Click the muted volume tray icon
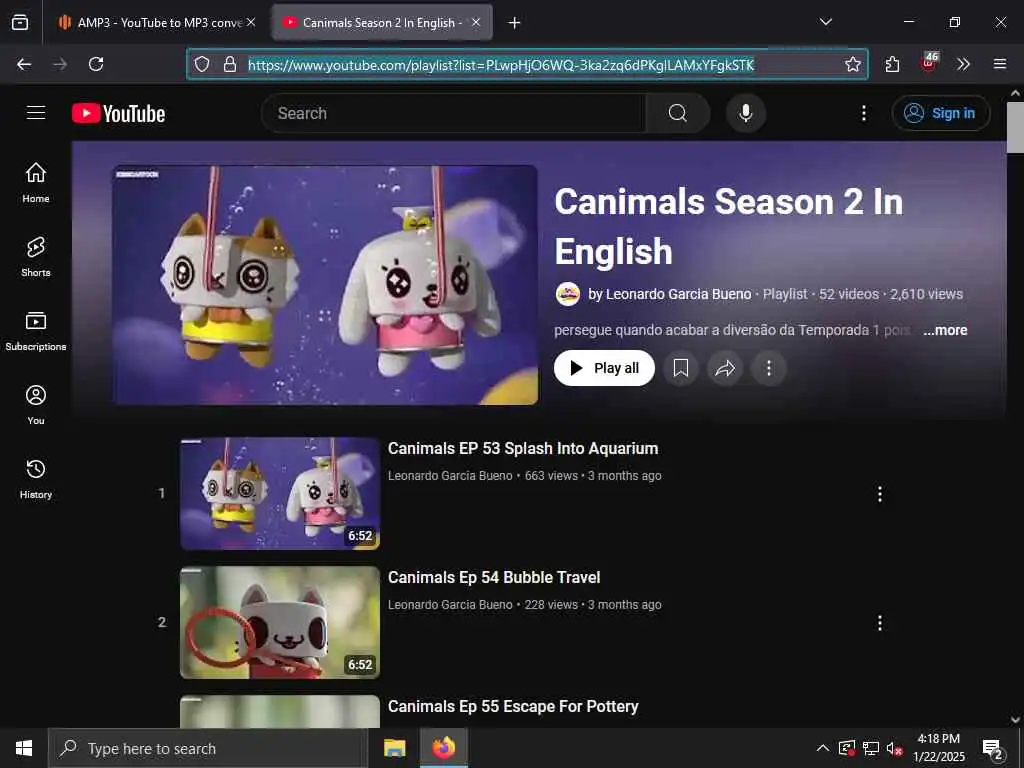This screenshot has height=768, width=1024. pyautogui.click(x=895, y=748)
